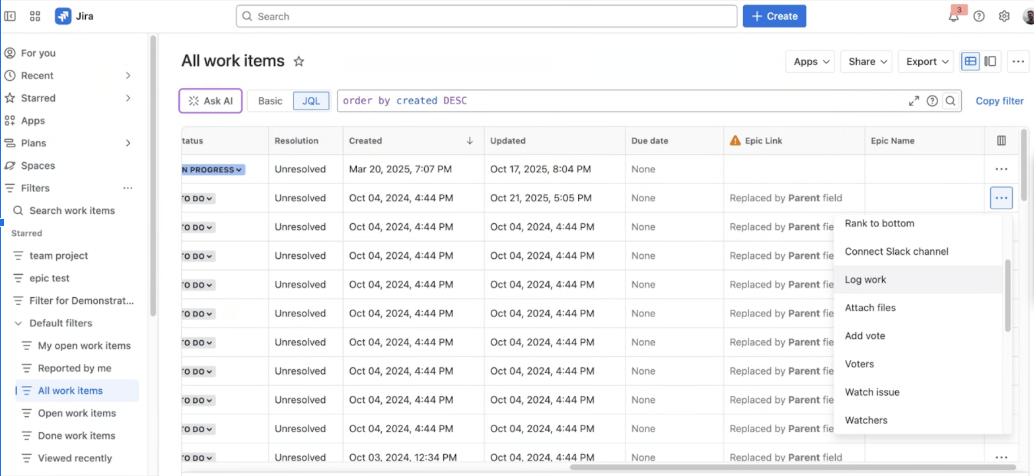The height and width of the screenshot is (476, 1034).
Task: Open the Apps dropdown button
Action: click(x=810, y=61)
